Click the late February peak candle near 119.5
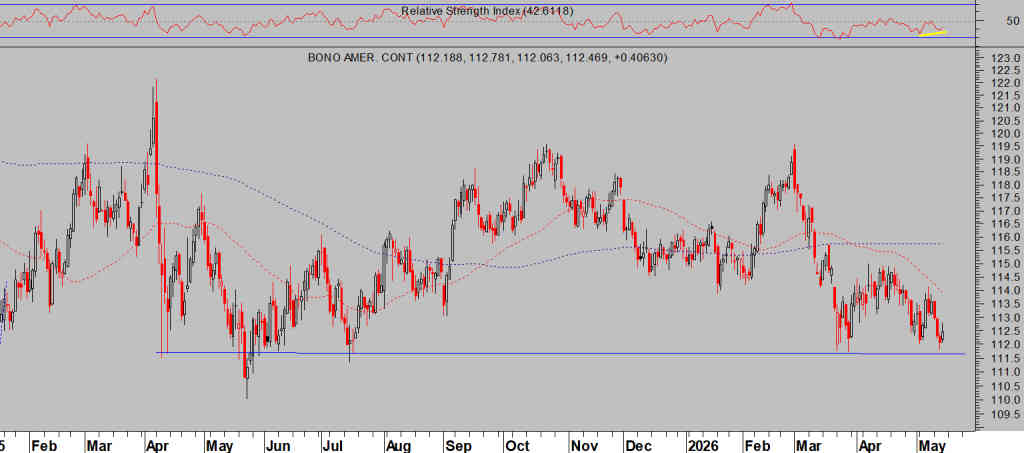The width and height of the screenshot is (1024, 453). coord(794,166)
